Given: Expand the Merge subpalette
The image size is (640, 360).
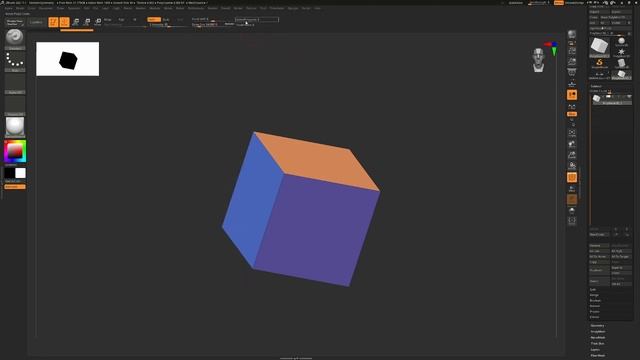Looking at the screenshot, I should pos(594,295).
